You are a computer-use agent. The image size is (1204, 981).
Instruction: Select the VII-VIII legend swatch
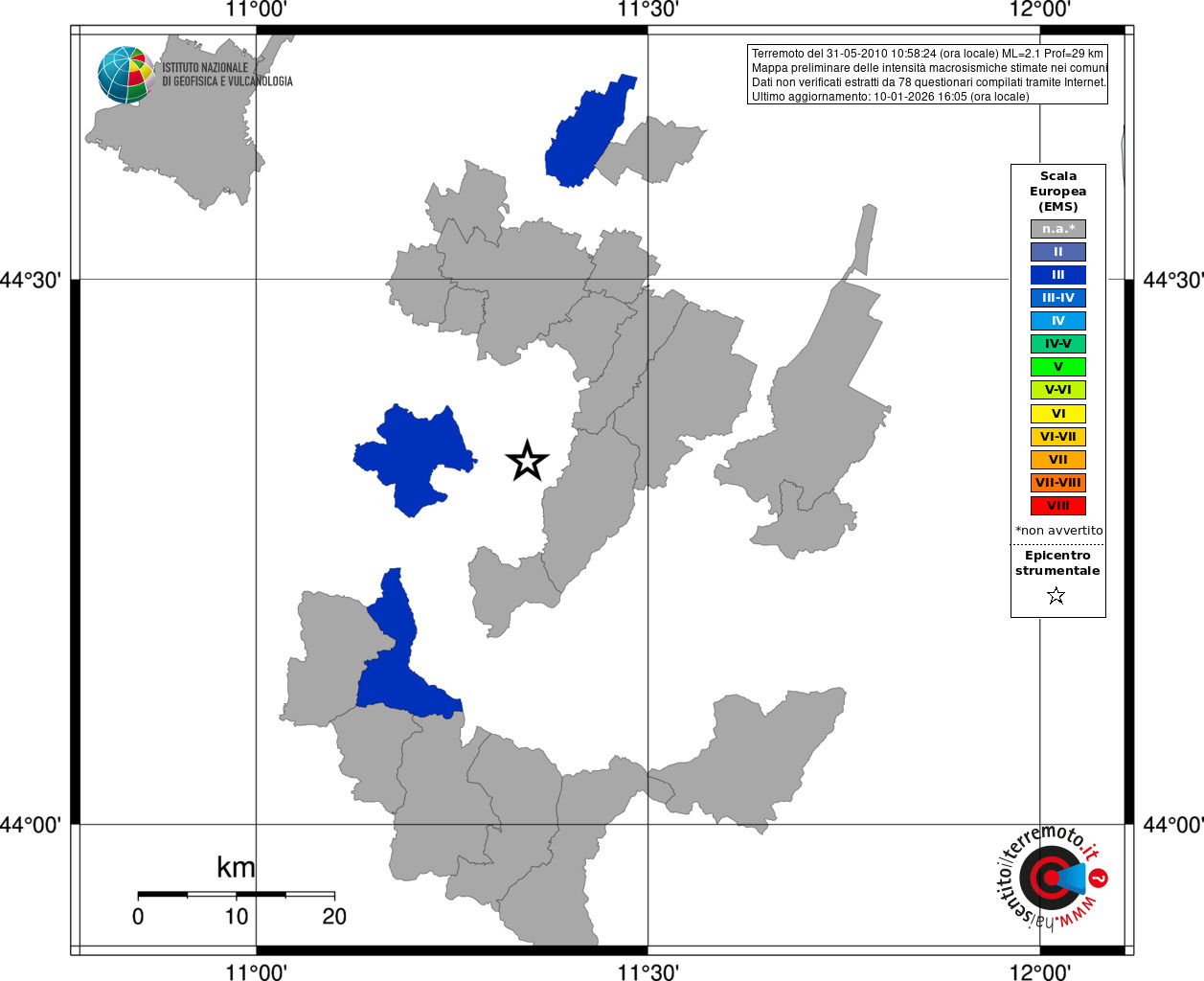coord(1058,483)
